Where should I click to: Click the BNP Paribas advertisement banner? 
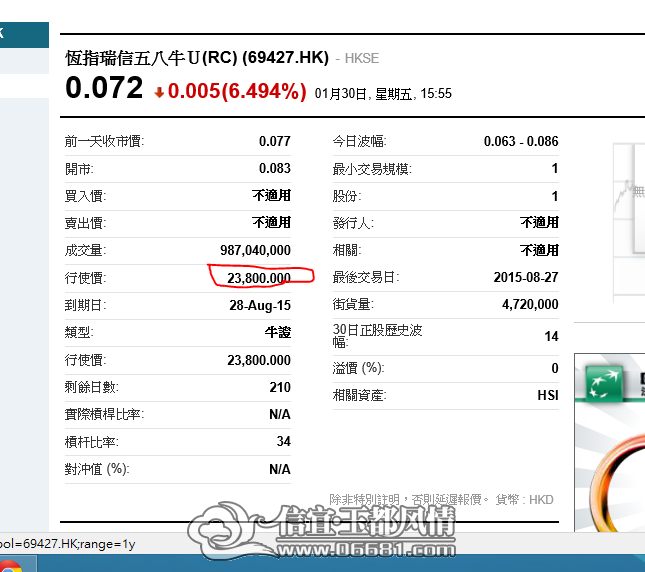point(610,442)
